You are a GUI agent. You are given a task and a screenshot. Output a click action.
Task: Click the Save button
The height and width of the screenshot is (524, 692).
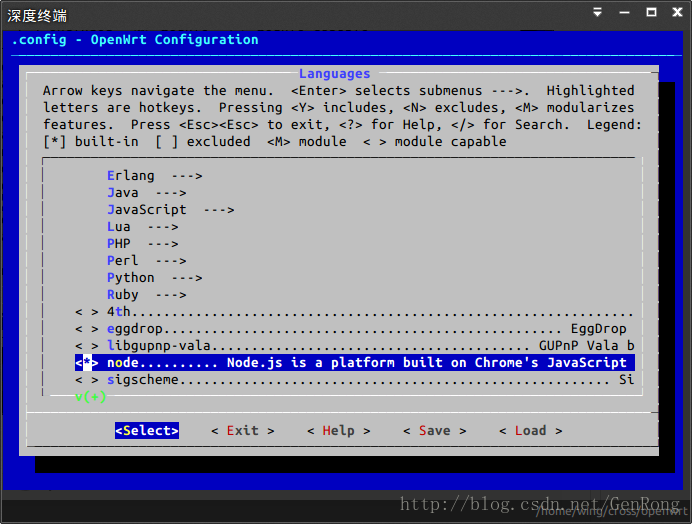(435, 430)
